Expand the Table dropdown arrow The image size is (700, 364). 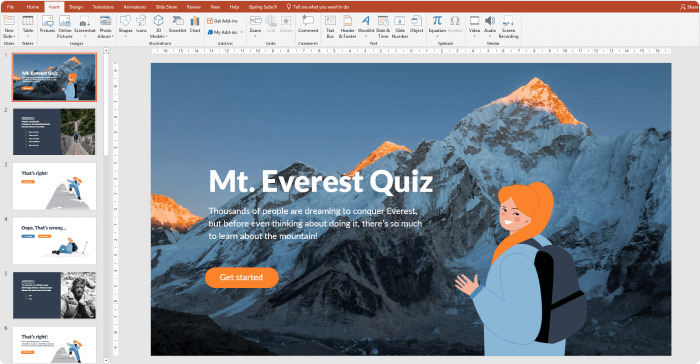click(28, 37)
